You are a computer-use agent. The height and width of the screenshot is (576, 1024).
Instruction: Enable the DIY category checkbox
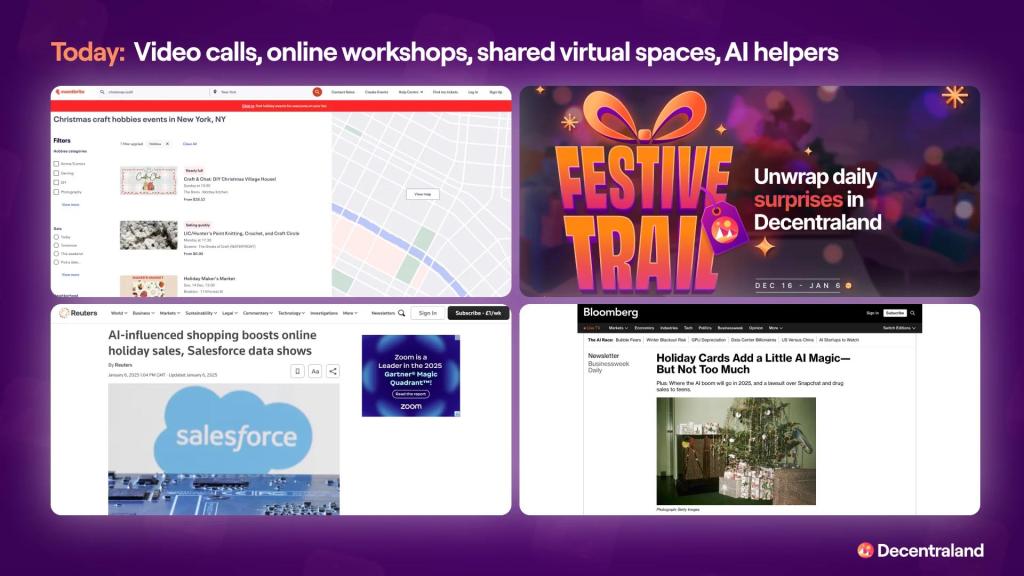pos(56,183)
